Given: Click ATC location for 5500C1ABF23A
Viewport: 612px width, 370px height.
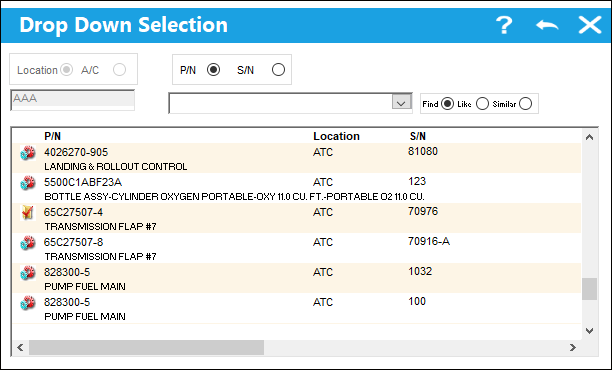Looking at the screenshot, I should click(x=323, y=182).
